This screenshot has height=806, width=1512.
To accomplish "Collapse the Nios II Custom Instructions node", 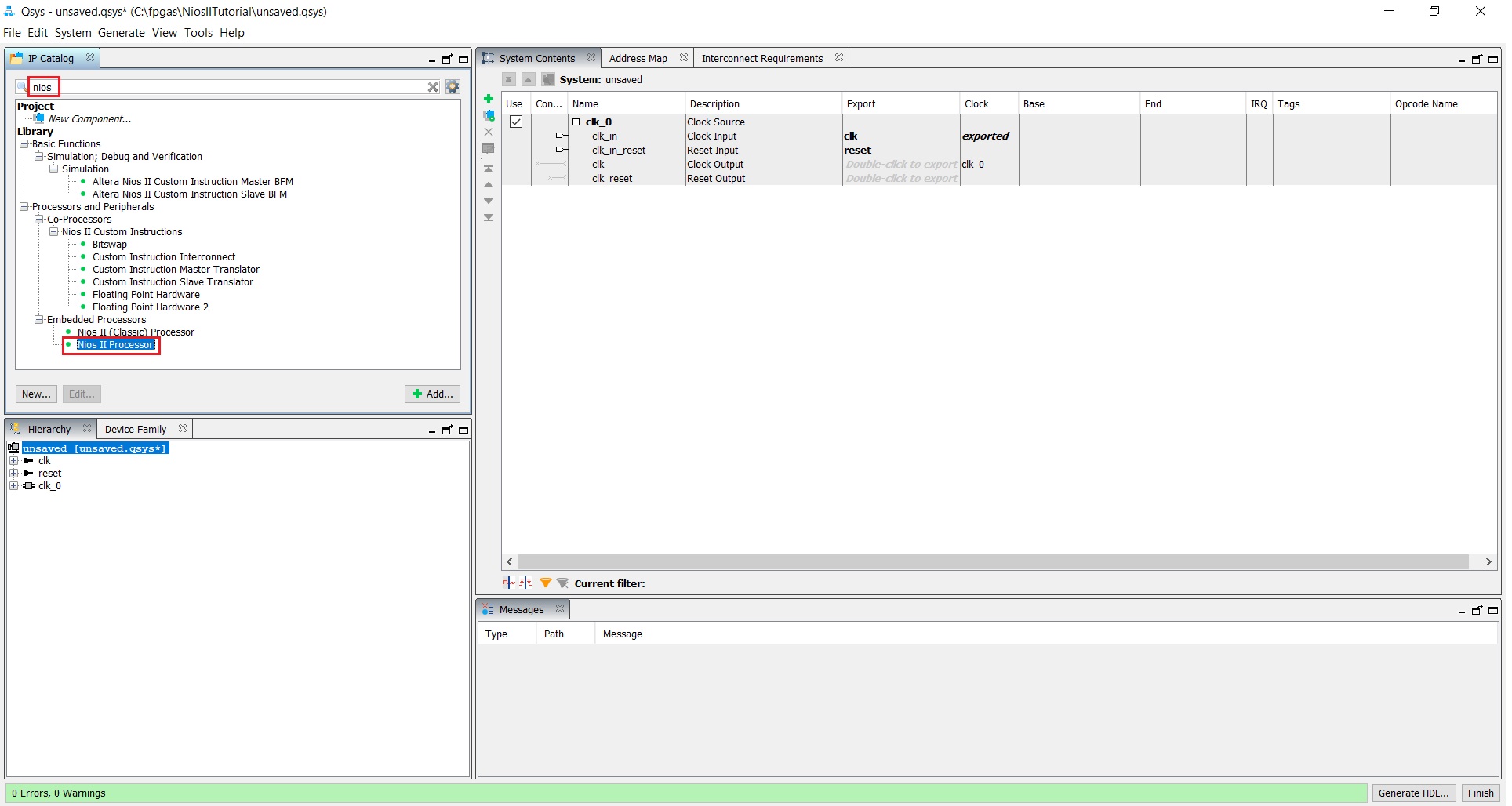I will click(54, 232).
